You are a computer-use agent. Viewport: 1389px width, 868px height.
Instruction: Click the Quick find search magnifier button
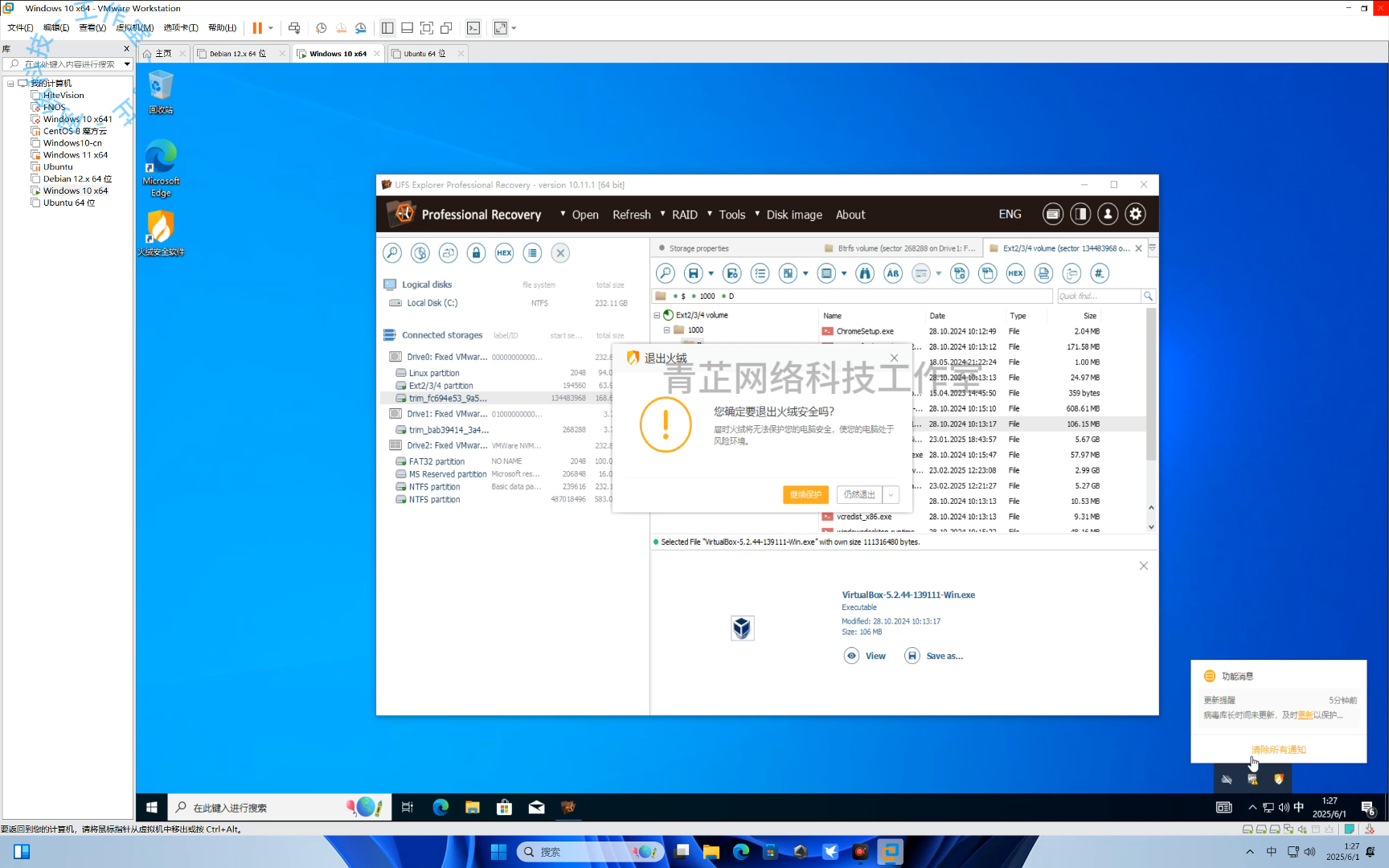1149,296
